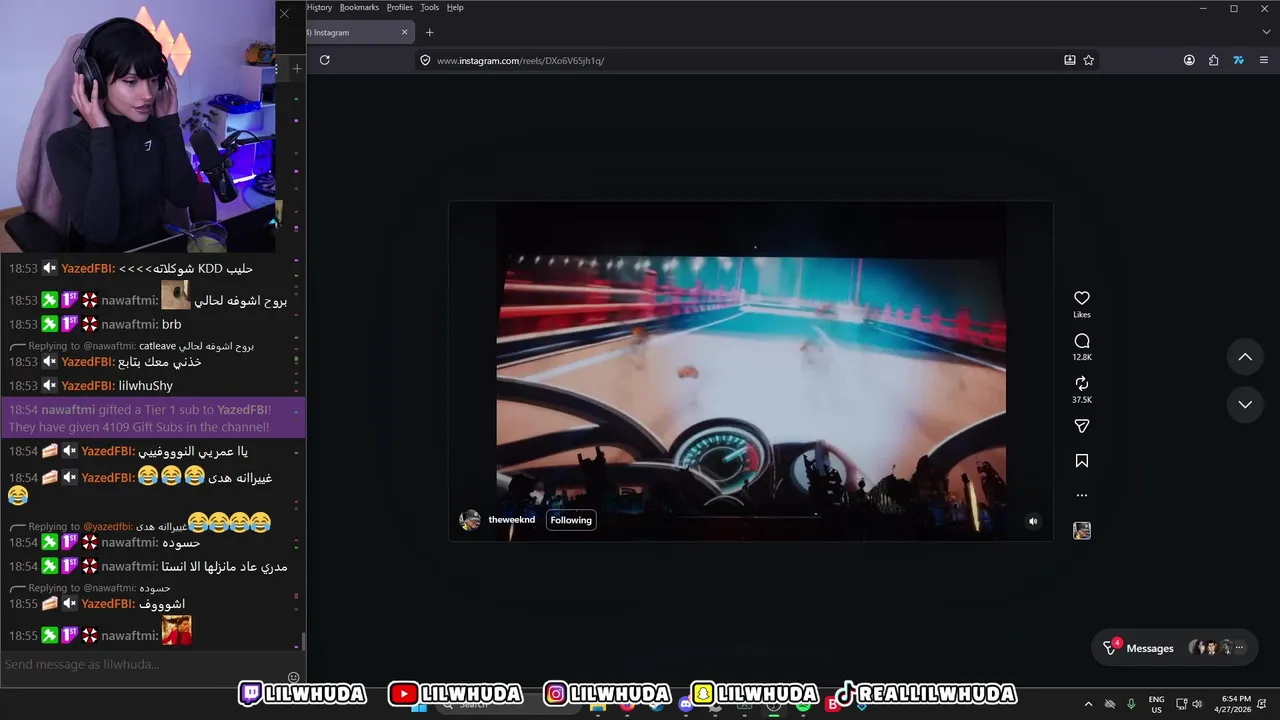Click the reel video to pause
The width and height of the screenshot is (1280, 720).
point(751,370)
